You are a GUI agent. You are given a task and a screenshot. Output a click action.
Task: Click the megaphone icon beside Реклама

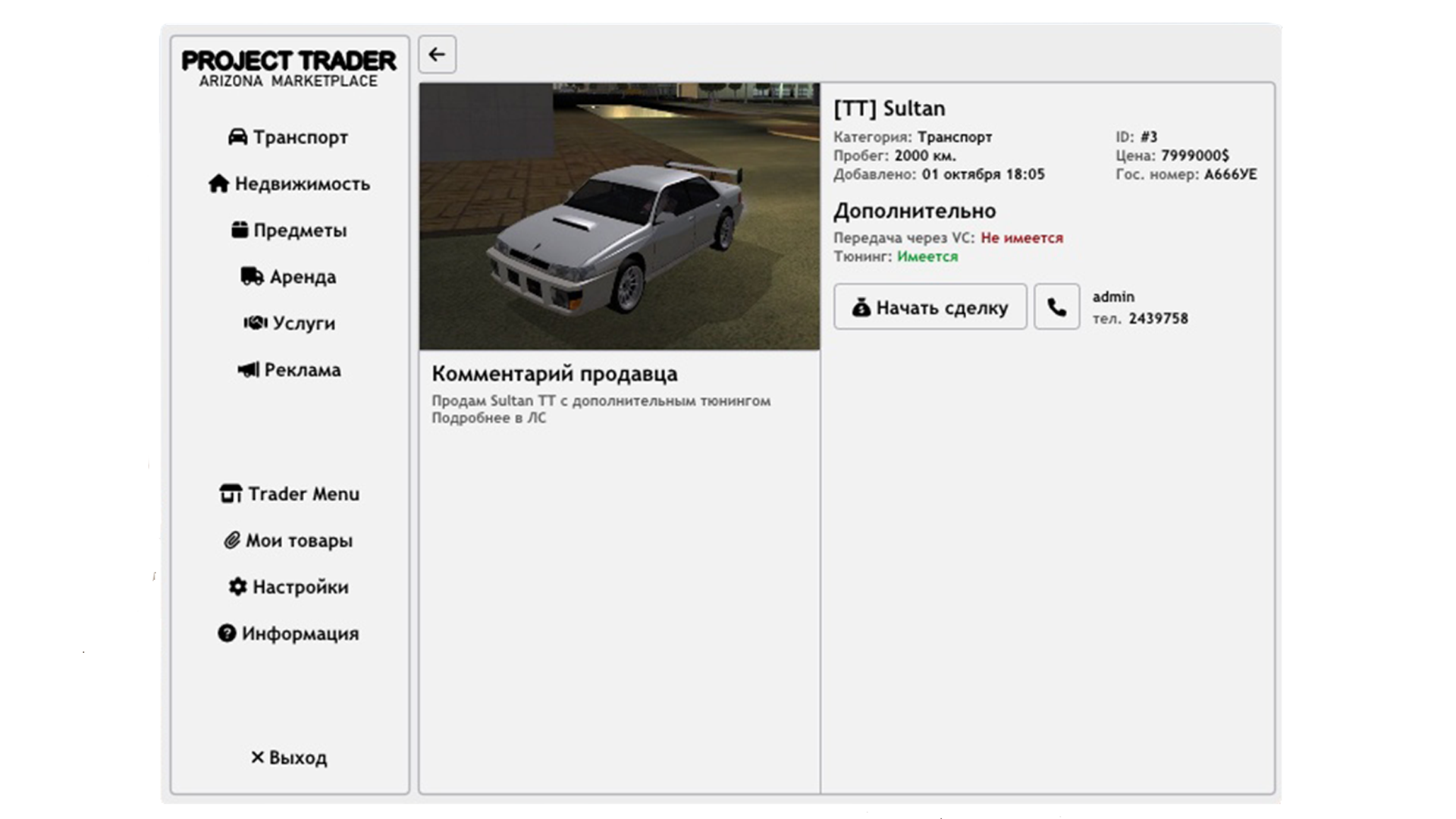(x=248, y=369)
